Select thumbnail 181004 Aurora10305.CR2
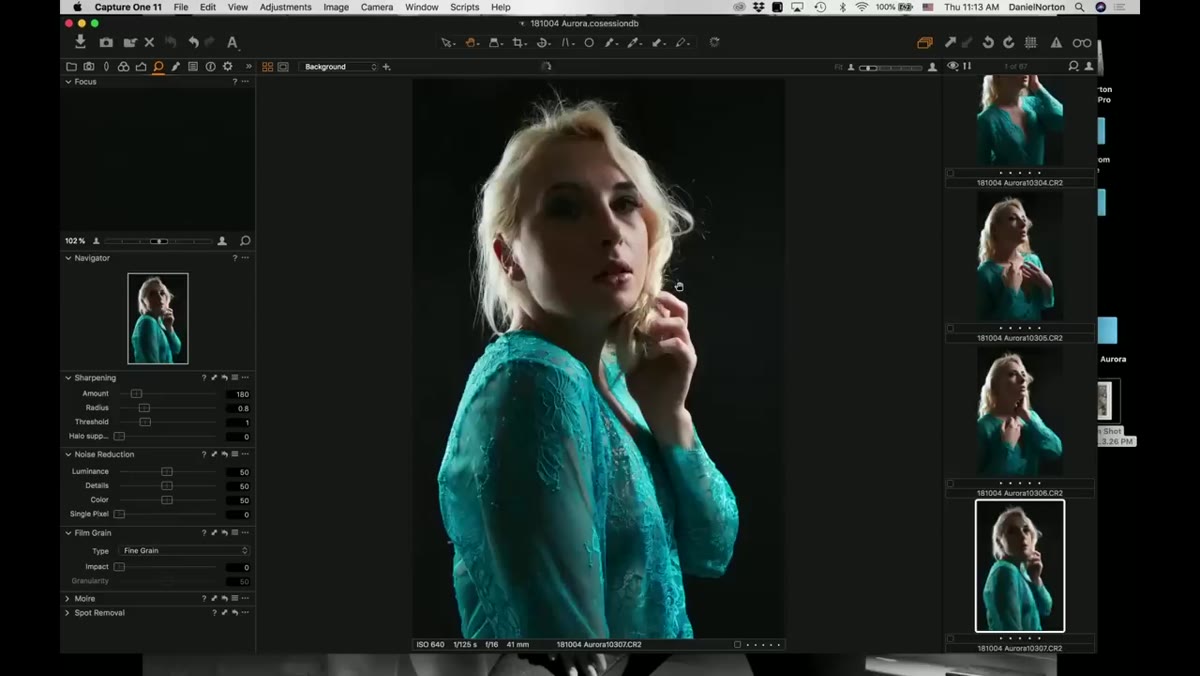This screenshot has width=1200, height=676. coord(1020,256)
